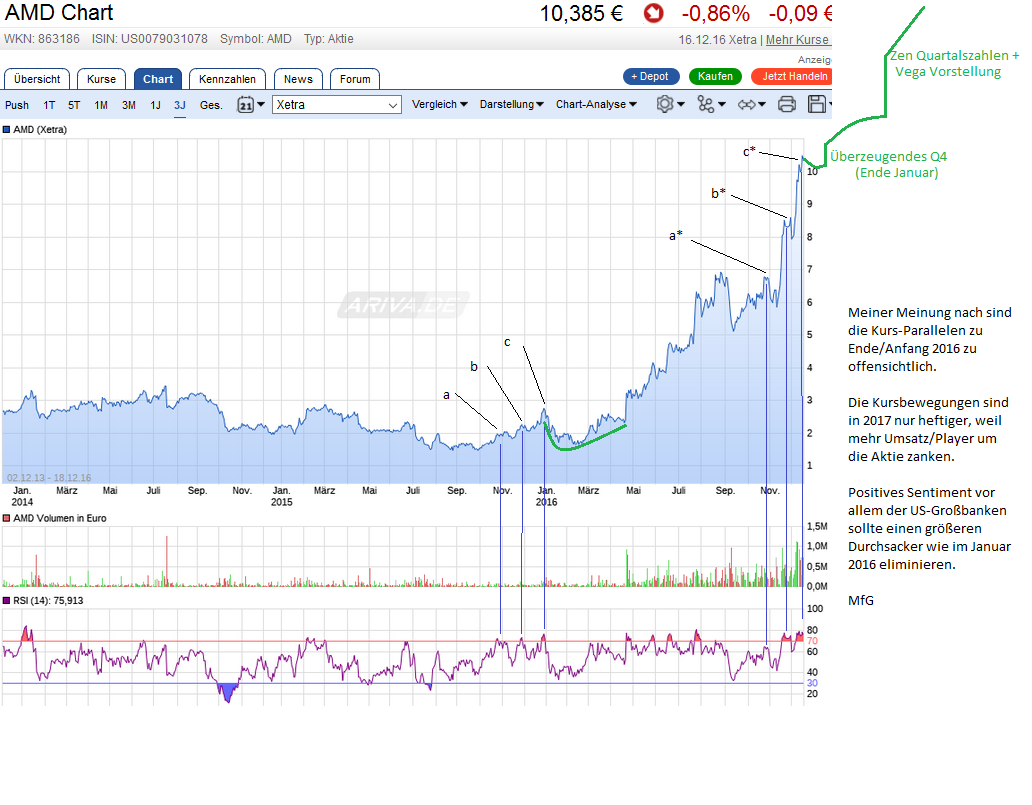Follow the Mehr Kurse link
Image resolution: width=1032 pixels, height=805 pixels.
click(x=797, y=39)
